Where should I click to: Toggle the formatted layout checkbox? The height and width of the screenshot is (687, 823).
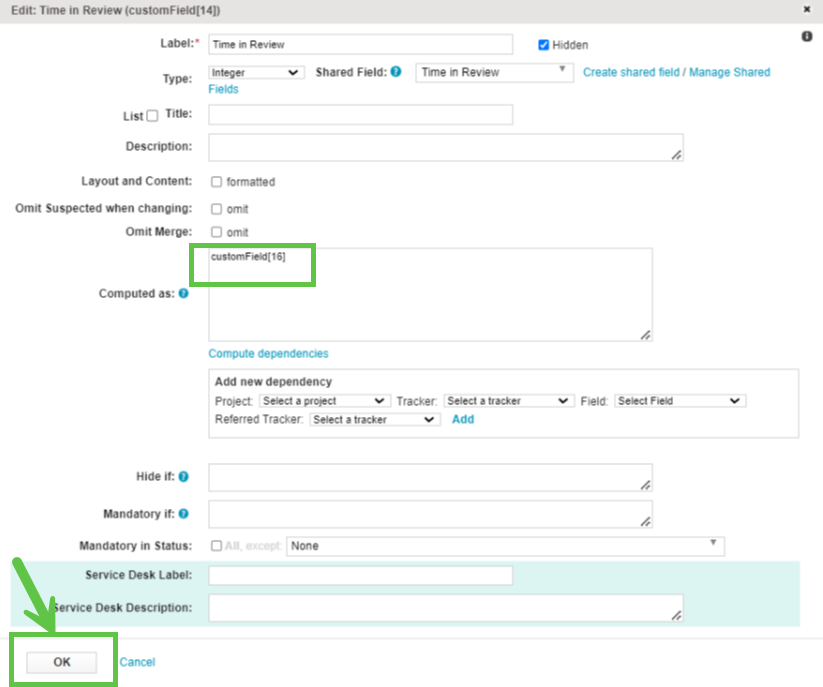pyautogui.click(x=216, y=182)
